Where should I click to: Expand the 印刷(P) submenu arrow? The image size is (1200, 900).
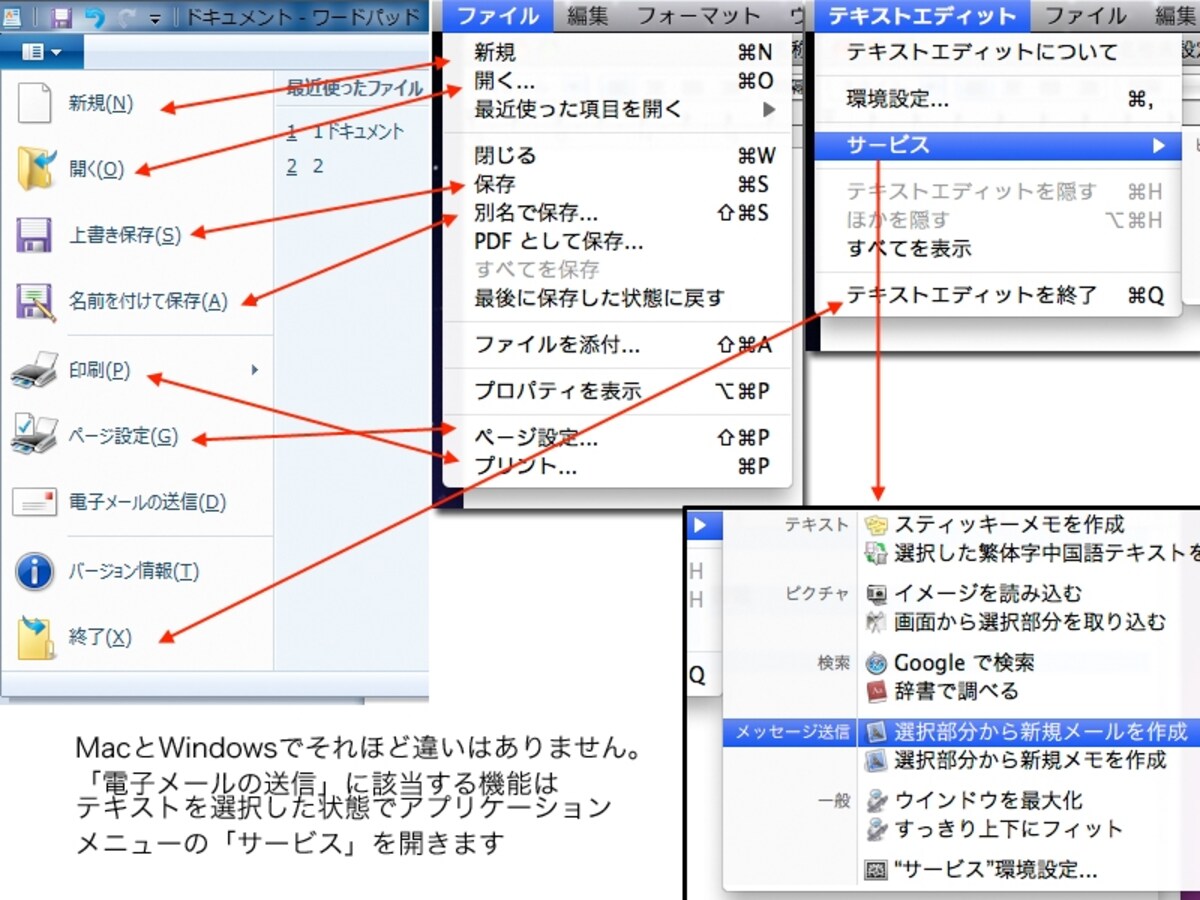point(255,370)
